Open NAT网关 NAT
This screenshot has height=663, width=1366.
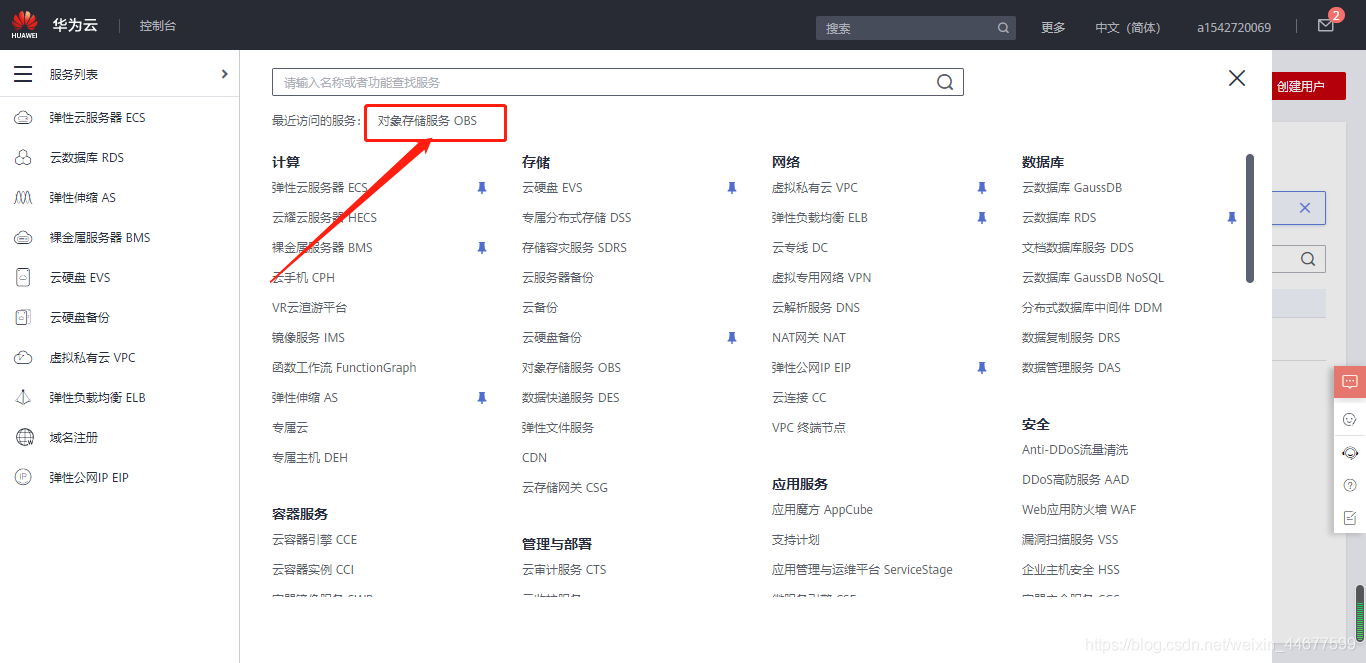point(809,338)
